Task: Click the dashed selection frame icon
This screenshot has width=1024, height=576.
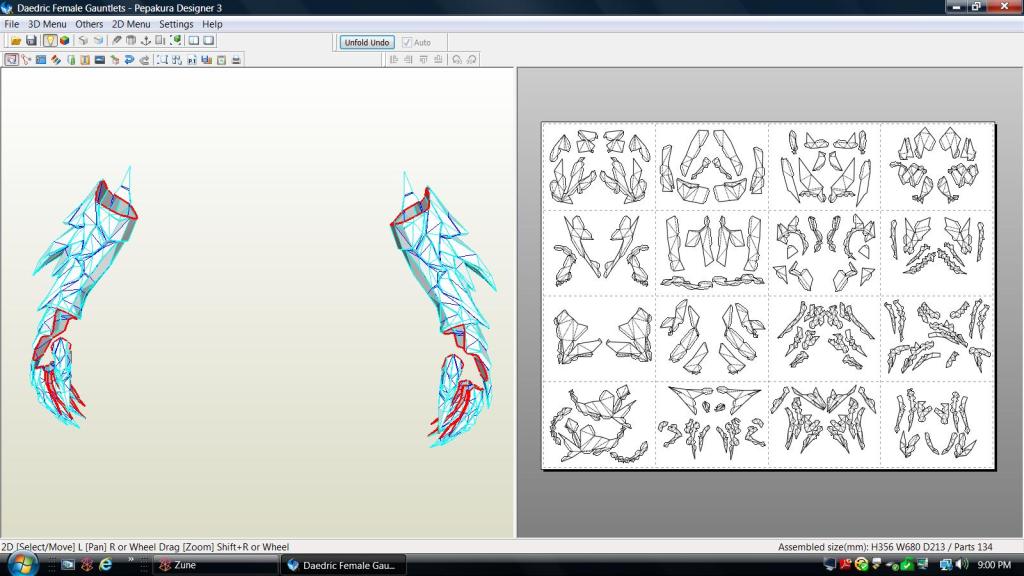Action: point(162,59)
